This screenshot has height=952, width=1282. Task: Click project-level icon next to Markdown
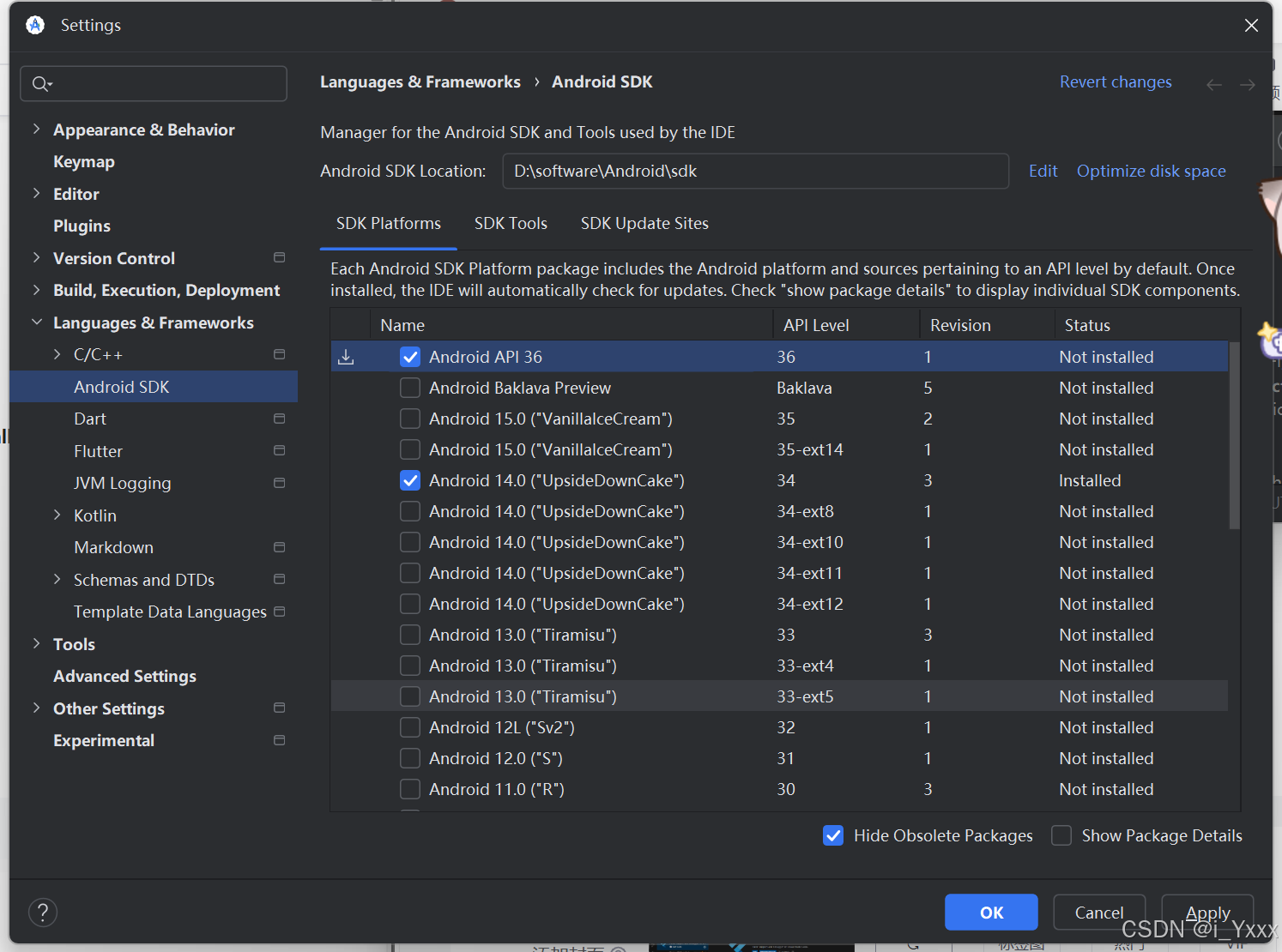click(279, 547)
